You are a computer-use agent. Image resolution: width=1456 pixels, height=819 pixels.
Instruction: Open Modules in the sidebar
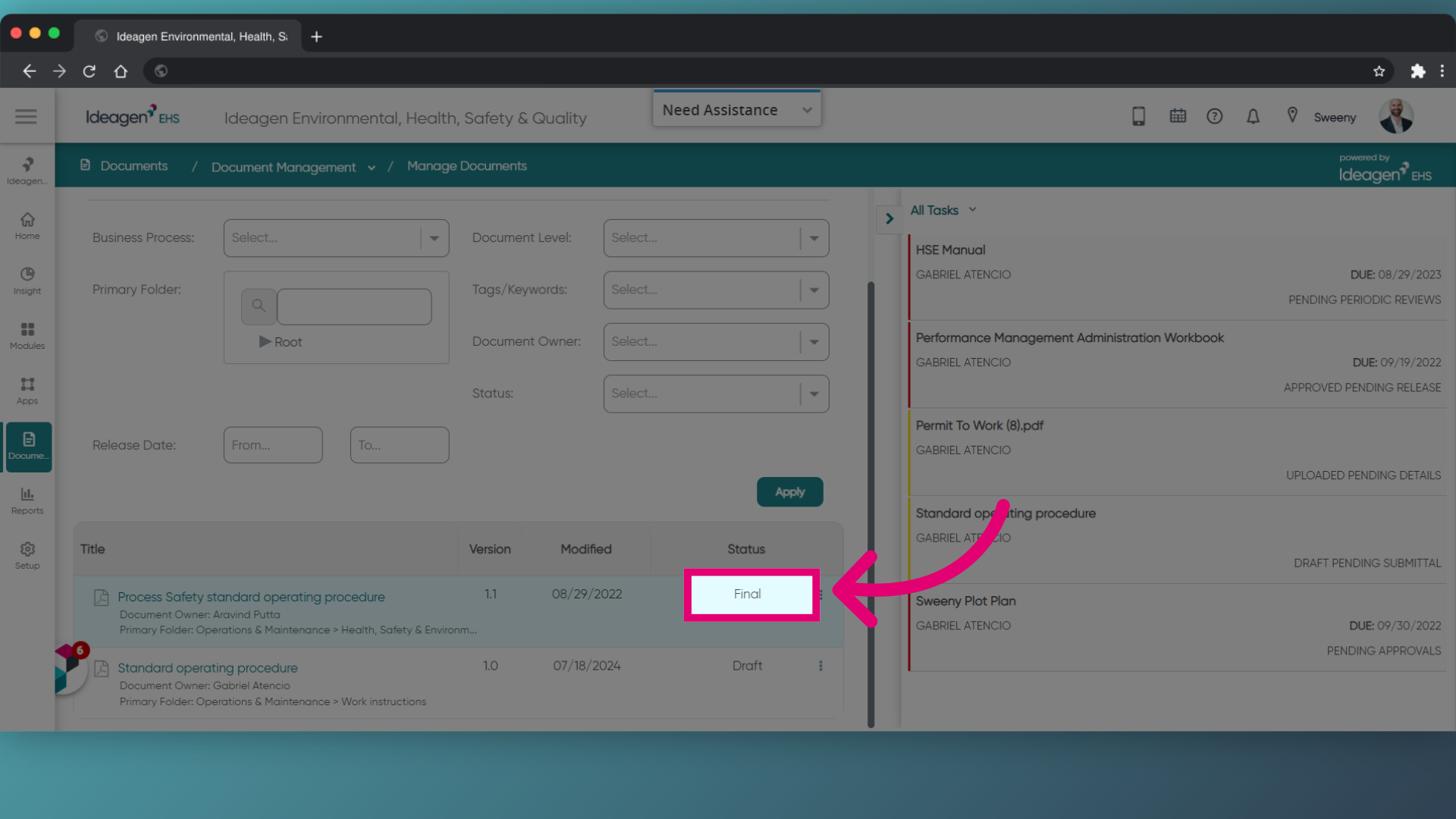coord(27,335)
